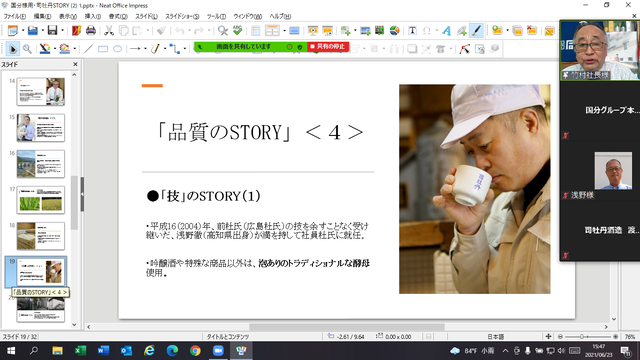This screenshot has height=360, width=640.
Task: Open the 編集 menu
Action: 42,16
